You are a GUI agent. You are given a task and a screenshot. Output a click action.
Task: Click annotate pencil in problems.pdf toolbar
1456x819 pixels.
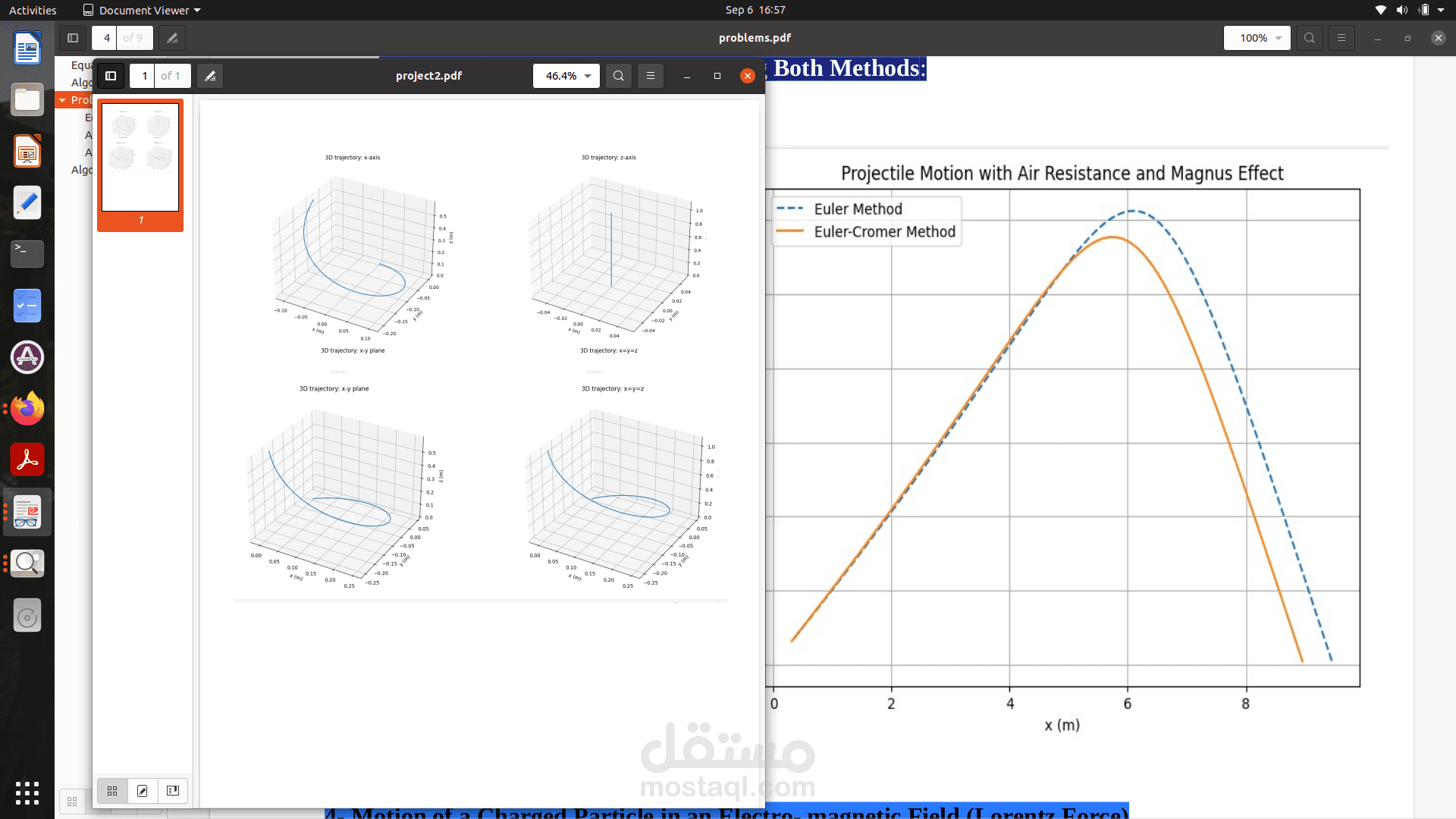(x=172, y=38)
